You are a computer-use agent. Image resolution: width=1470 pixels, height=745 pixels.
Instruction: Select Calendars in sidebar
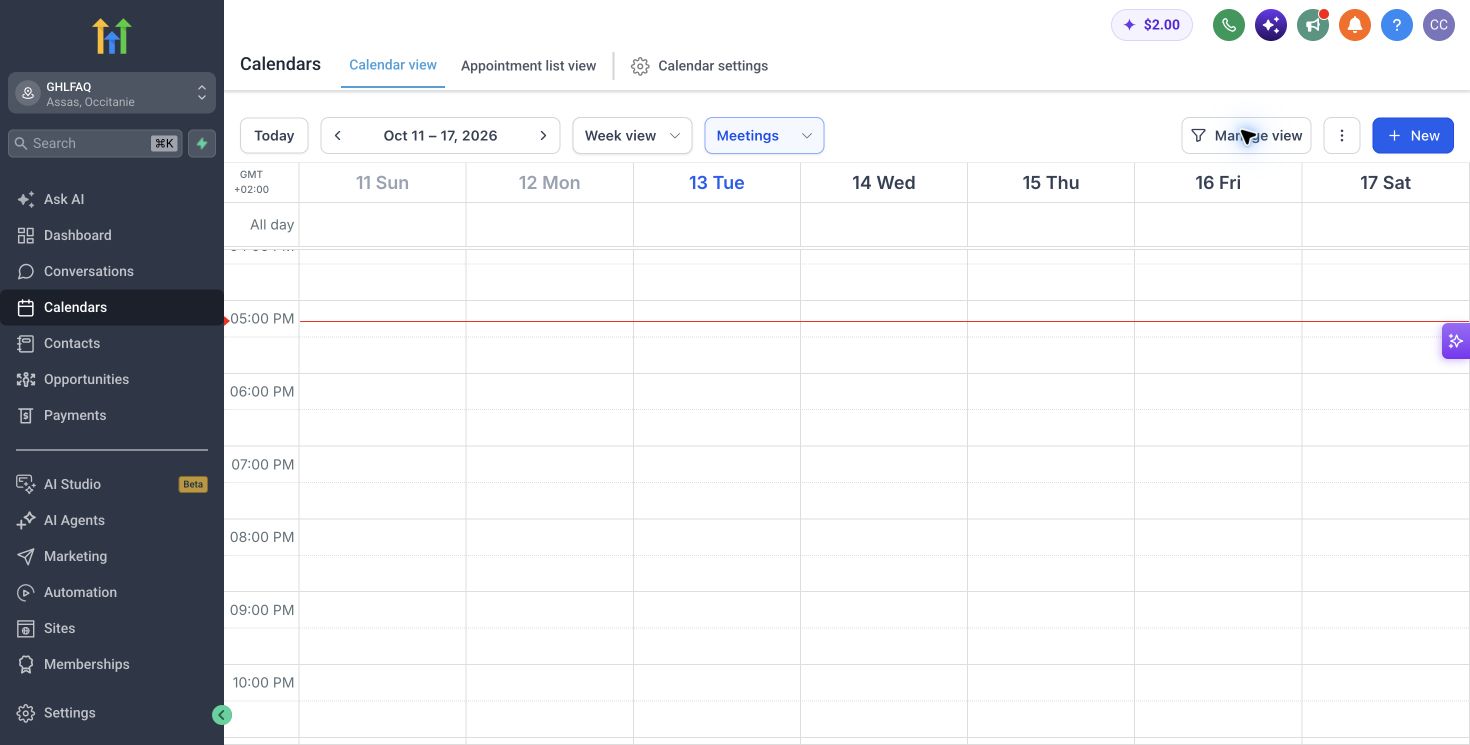coord(112,307)
